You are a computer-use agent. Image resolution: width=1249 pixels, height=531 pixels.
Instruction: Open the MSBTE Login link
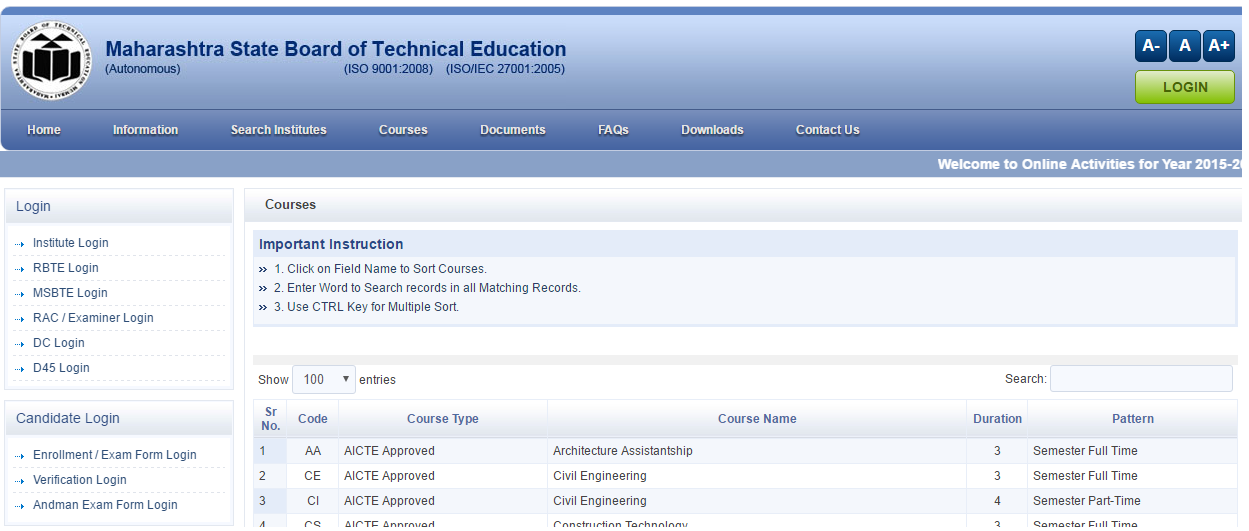[70, 293]
